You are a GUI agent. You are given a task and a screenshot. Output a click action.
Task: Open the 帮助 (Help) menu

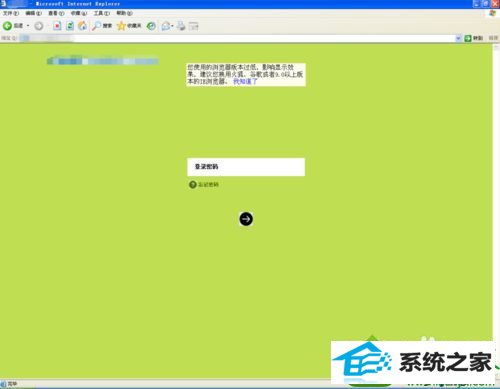[x=124, y=13]
